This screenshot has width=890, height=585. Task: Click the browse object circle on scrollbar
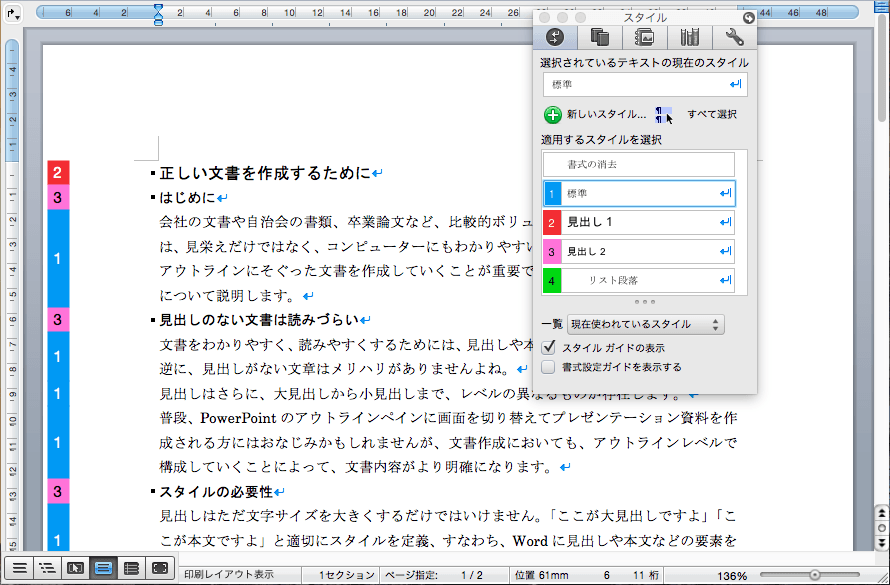pyautogui.click(x=881, y=528)
